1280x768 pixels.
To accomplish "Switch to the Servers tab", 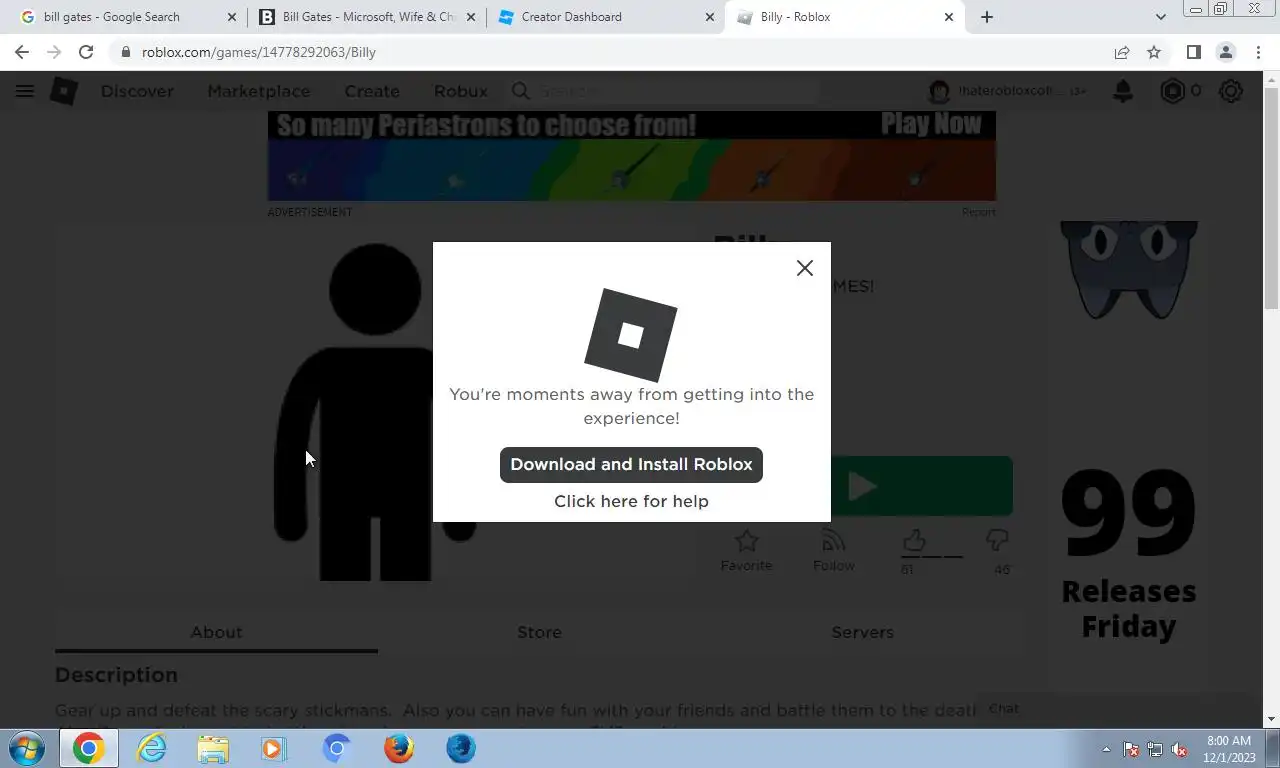I will tap(862, 632).
